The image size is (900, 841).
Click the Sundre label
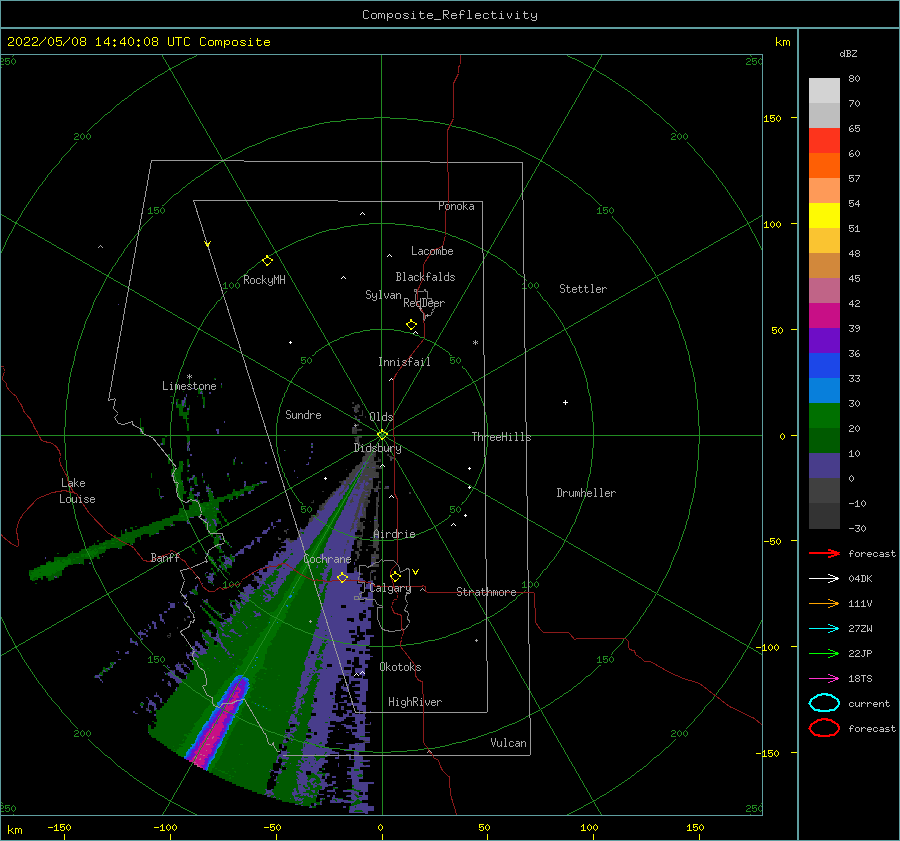[303, 414]
